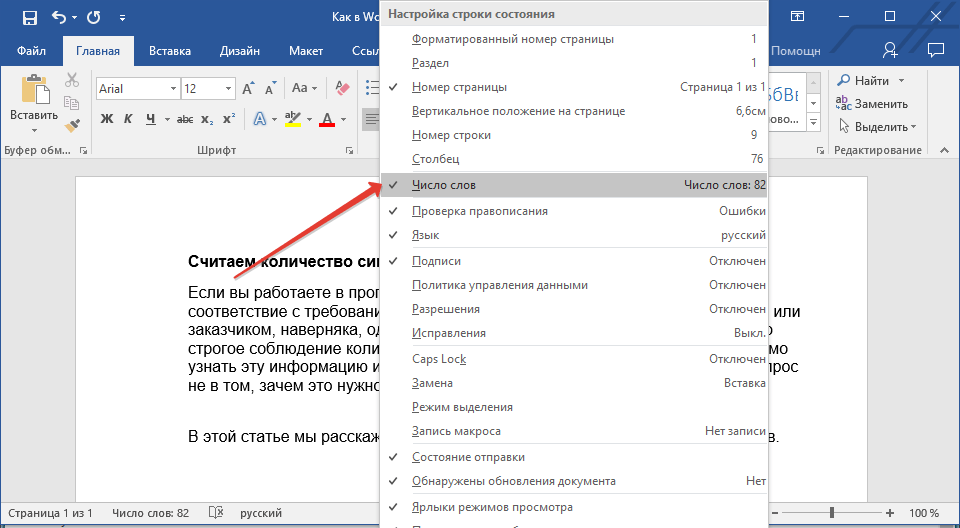Click the Share person icon
The width and height of the screenshot is (960, 528).
pos(890,51)
